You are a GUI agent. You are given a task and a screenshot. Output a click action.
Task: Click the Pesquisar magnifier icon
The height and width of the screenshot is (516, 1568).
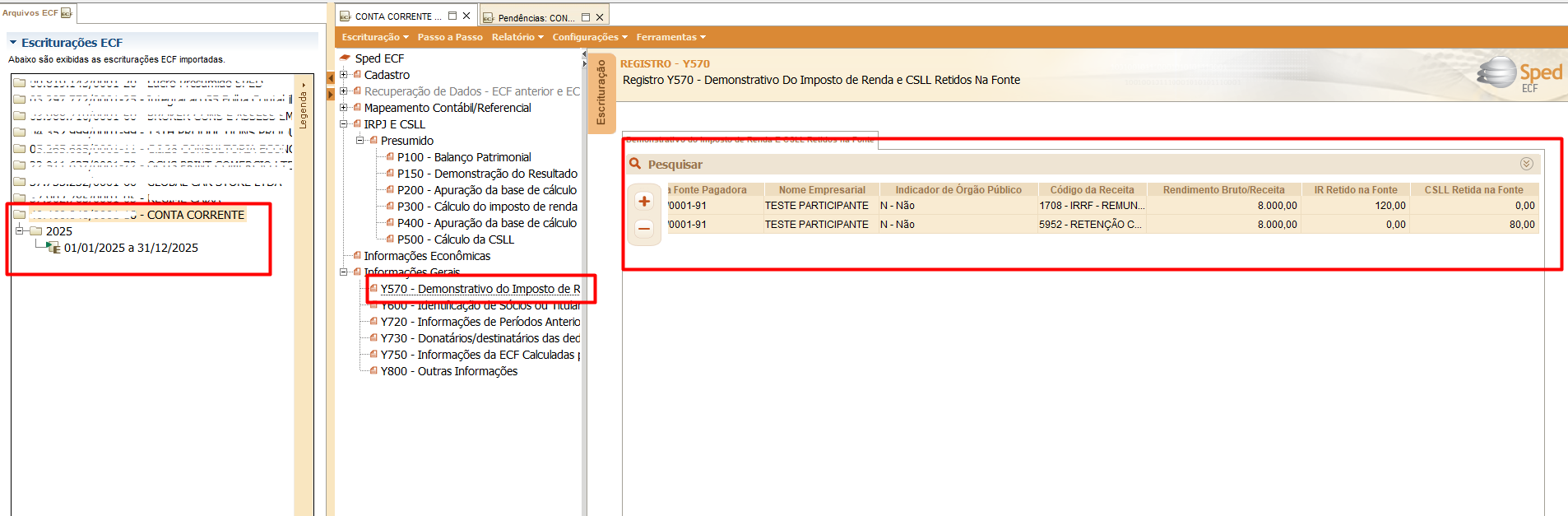click(x=635, y=164)
